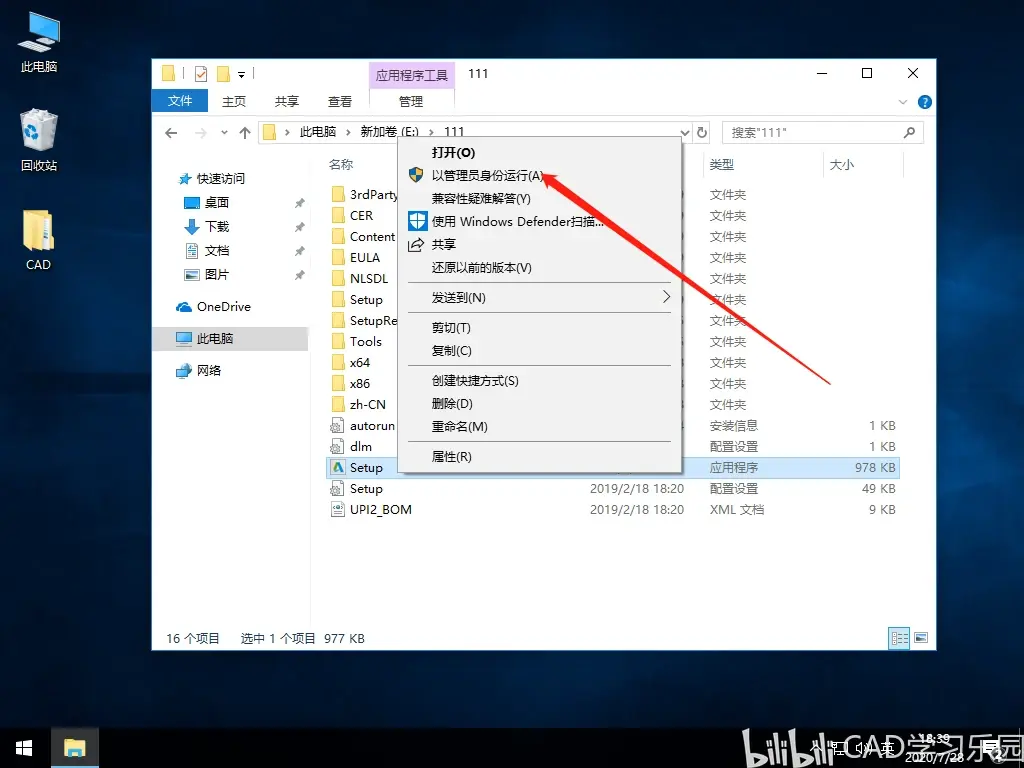Open the 管理 ribbon tab
This screenshot has width=1024, height=768.
pyautogui.click(x=411, y=101)
